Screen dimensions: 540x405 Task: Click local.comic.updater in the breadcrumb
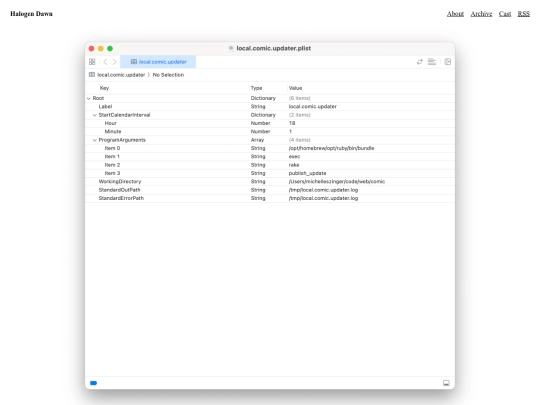121,75
